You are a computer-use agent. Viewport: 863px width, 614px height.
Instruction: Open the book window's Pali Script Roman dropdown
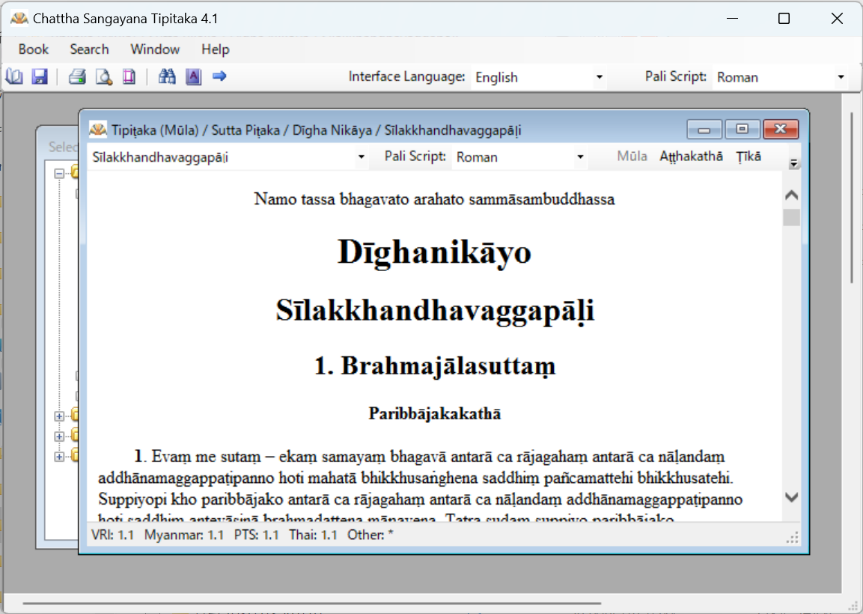519,157
